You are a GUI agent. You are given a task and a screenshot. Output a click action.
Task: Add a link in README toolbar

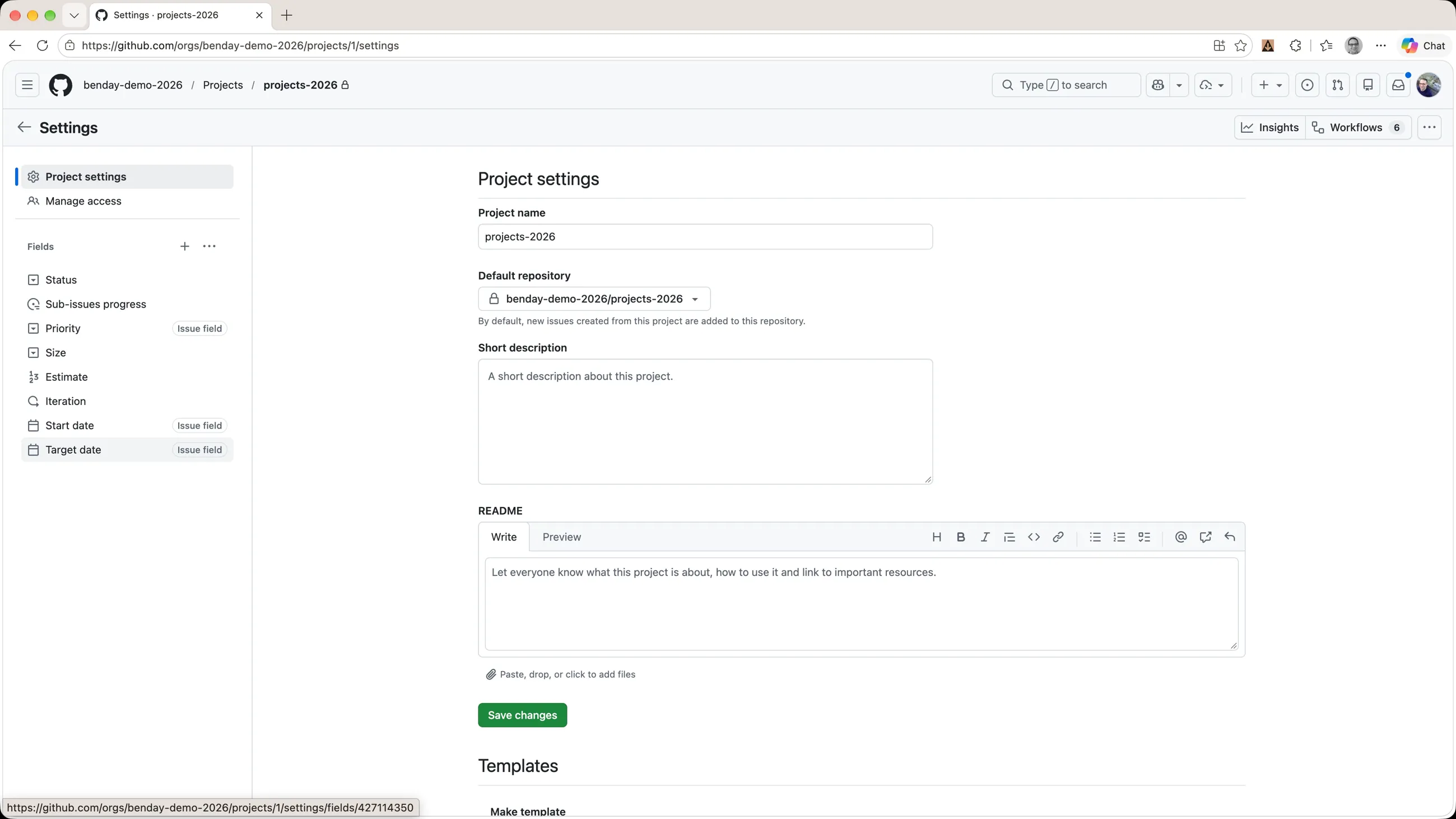(1058, 537)
